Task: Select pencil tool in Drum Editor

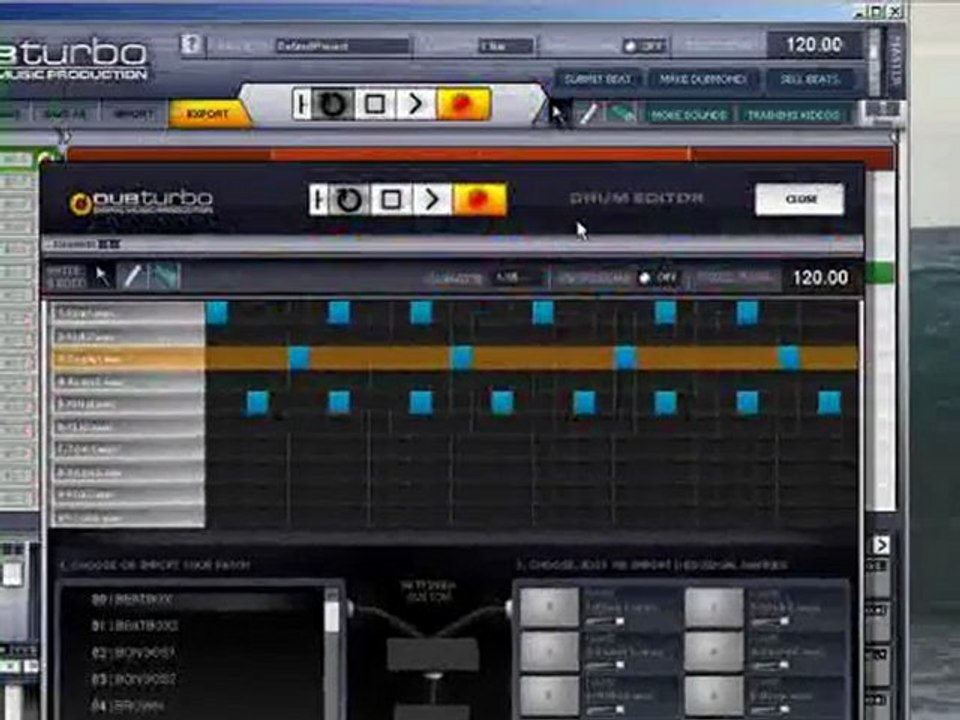Action: click(x=133, y=277)
